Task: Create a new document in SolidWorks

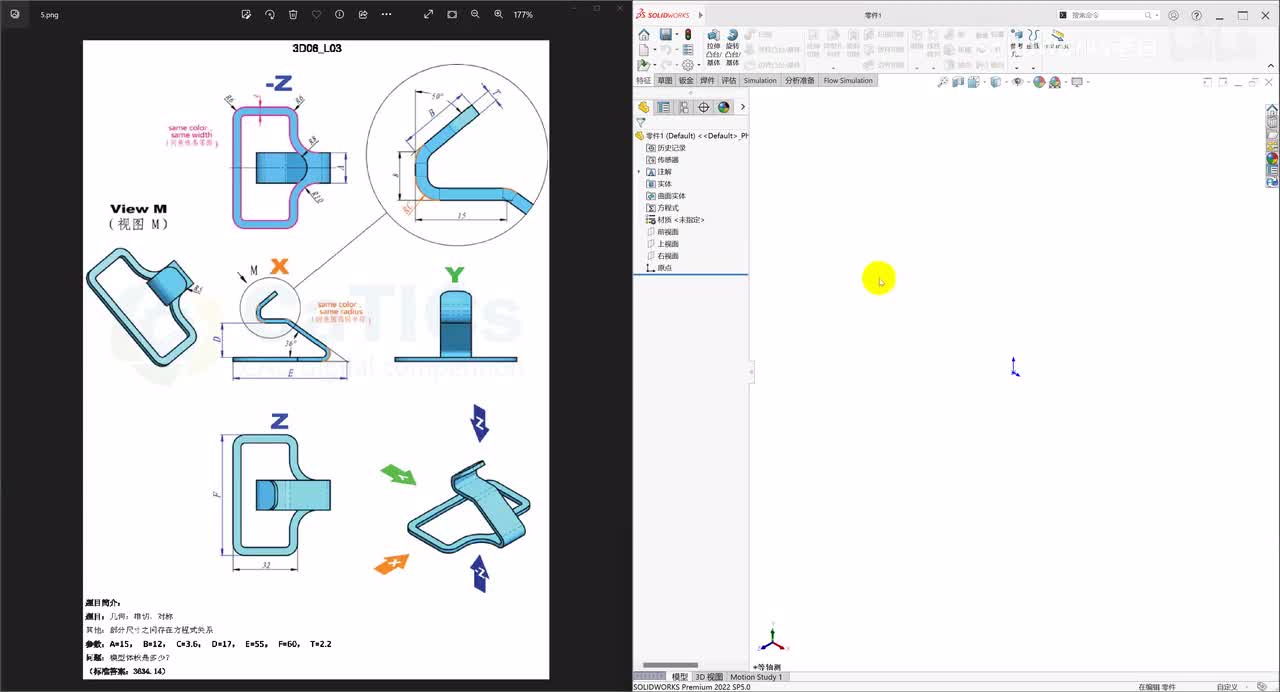Action: [x=644, y=49]
